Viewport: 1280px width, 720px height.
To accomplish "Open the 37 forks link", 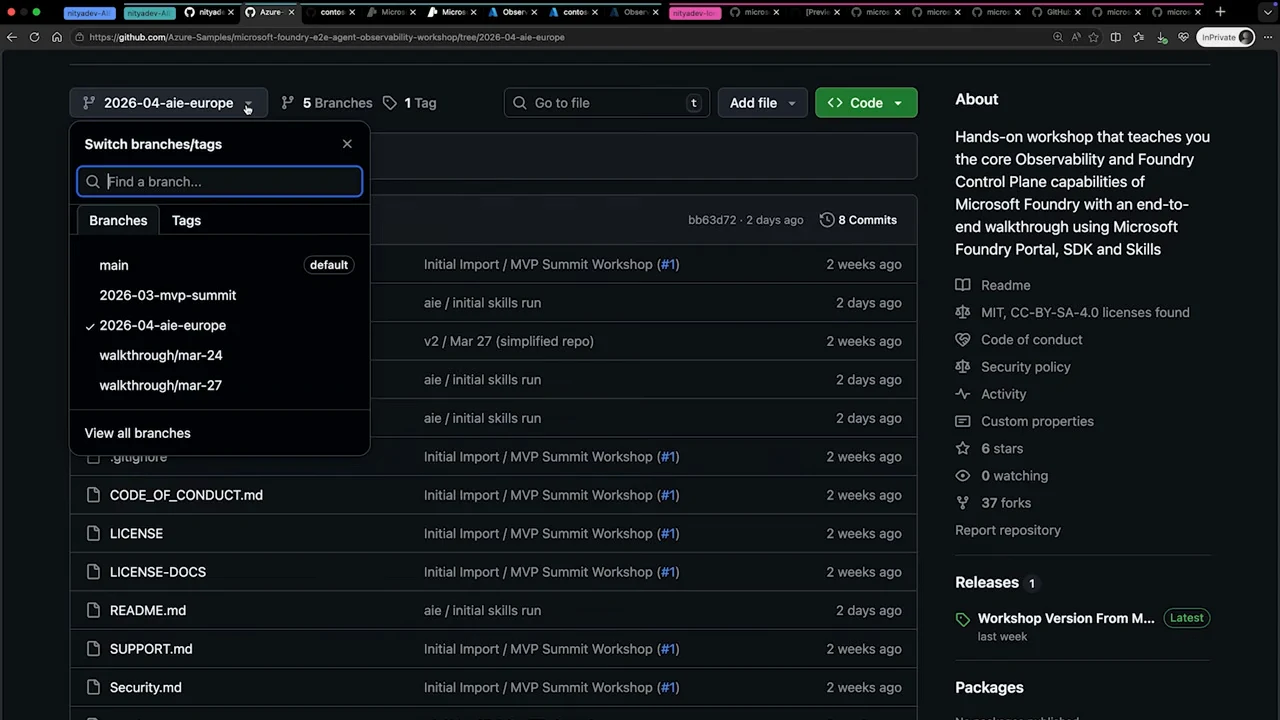I will click(x=1006, y=503).
